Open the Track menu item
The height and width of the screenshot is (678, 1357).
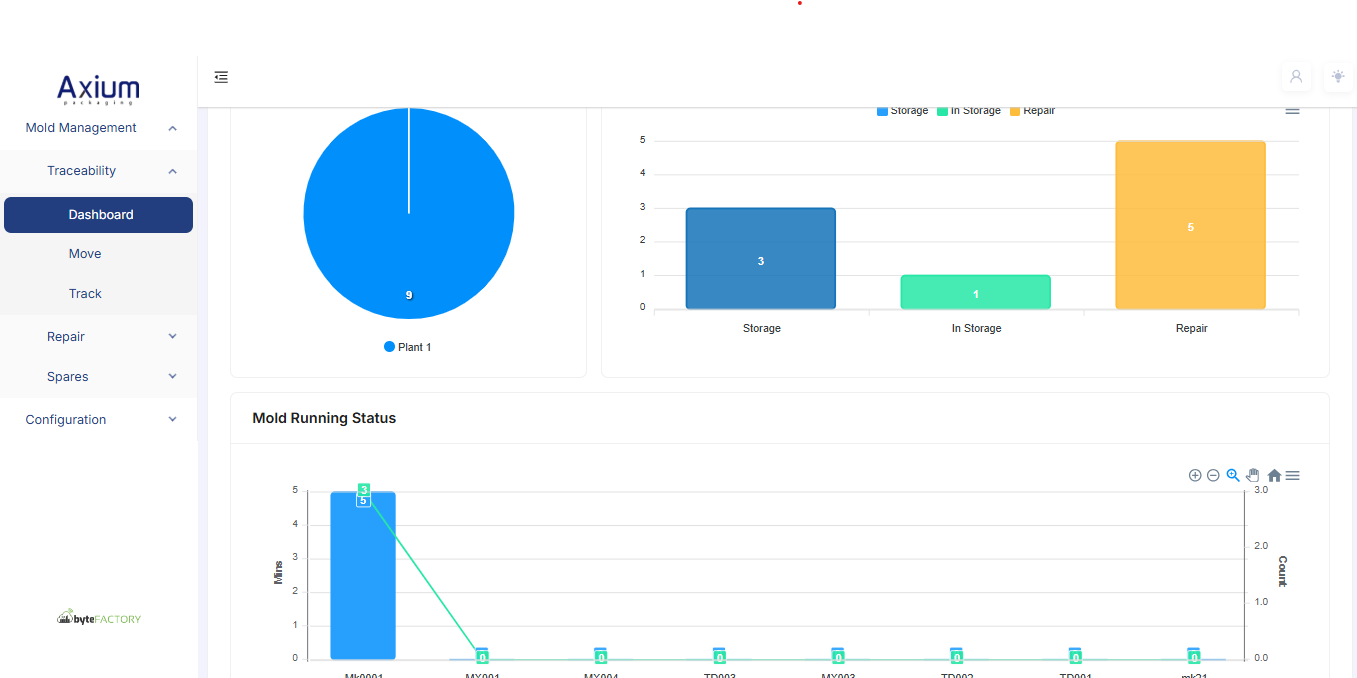(98, 294)
